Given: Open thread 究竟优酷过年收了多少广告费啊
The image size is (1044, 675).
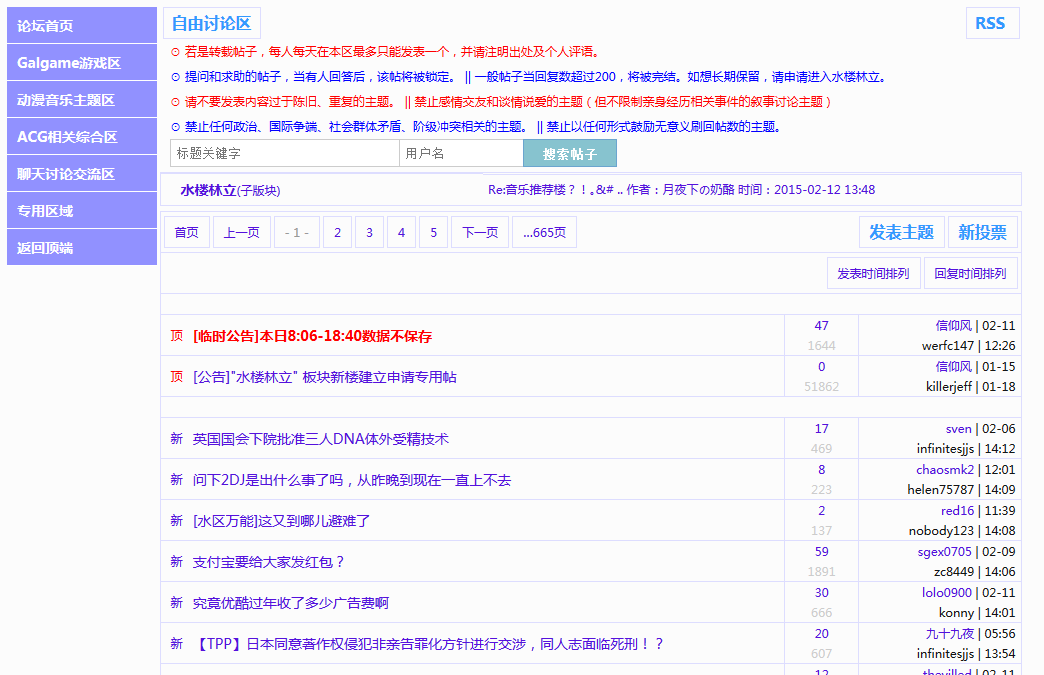Looking at the screenshot, I should coord(291,603).
